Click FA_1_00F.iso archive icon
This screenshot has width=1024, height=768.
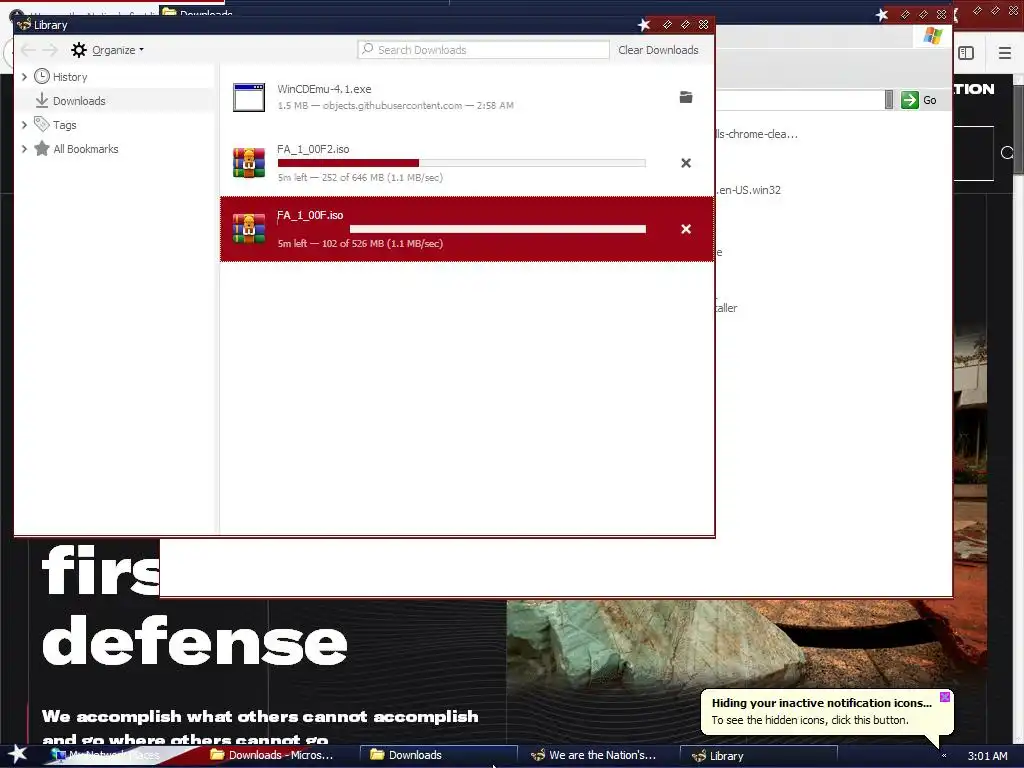click(x=249, y=229)
